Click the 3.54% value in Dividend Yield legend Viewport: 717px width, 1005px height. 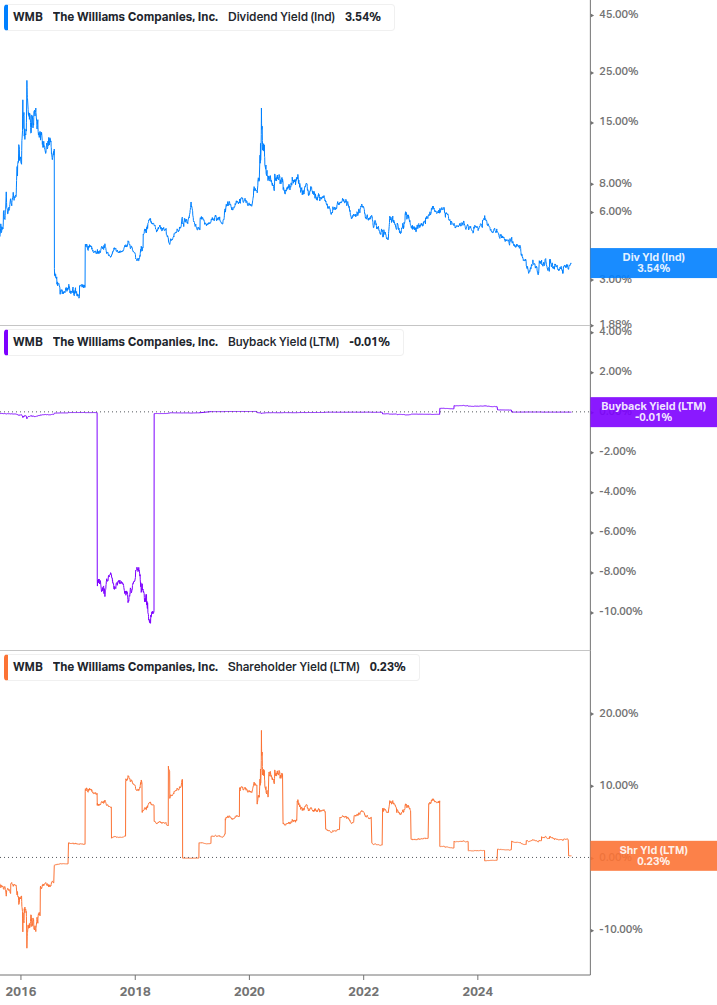pyautogui.click(x=363, y=17)
